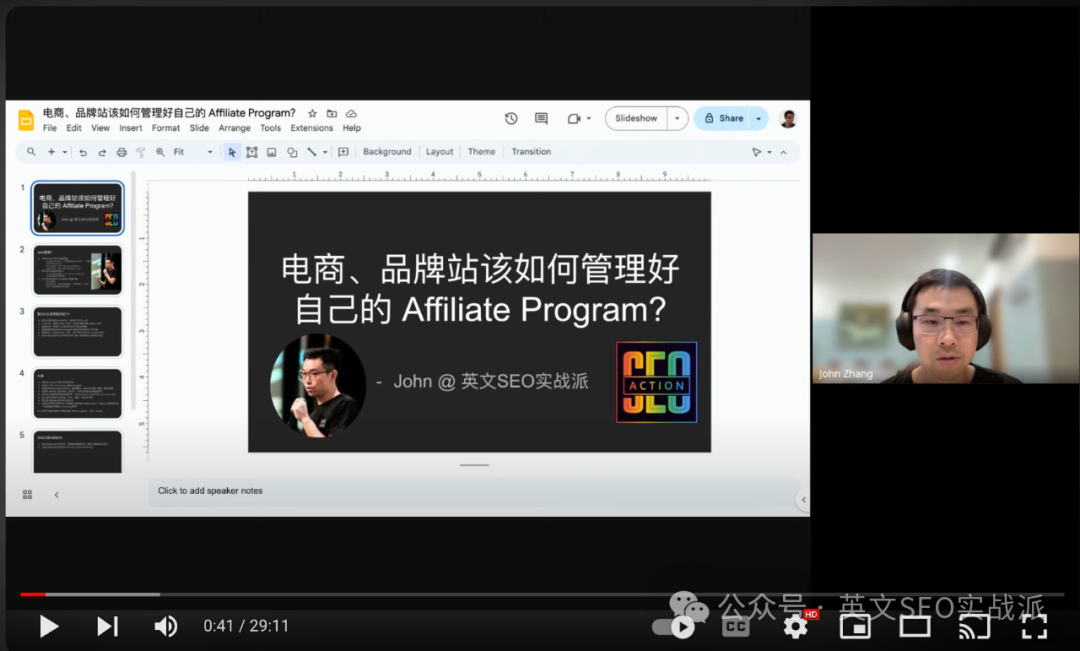The height and width of the screenshot is (651, 1080).
Task: Click the Layout button
Action: pos(439,152)
